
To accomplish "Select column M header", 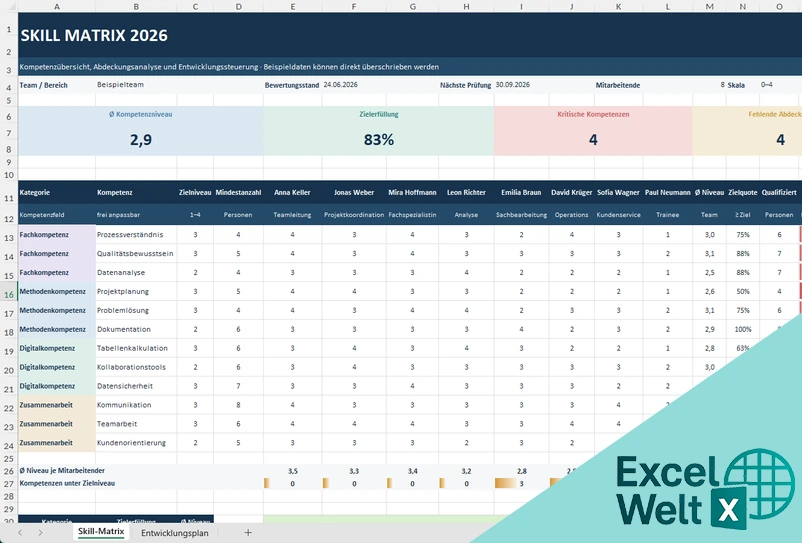I will [709, 6].
